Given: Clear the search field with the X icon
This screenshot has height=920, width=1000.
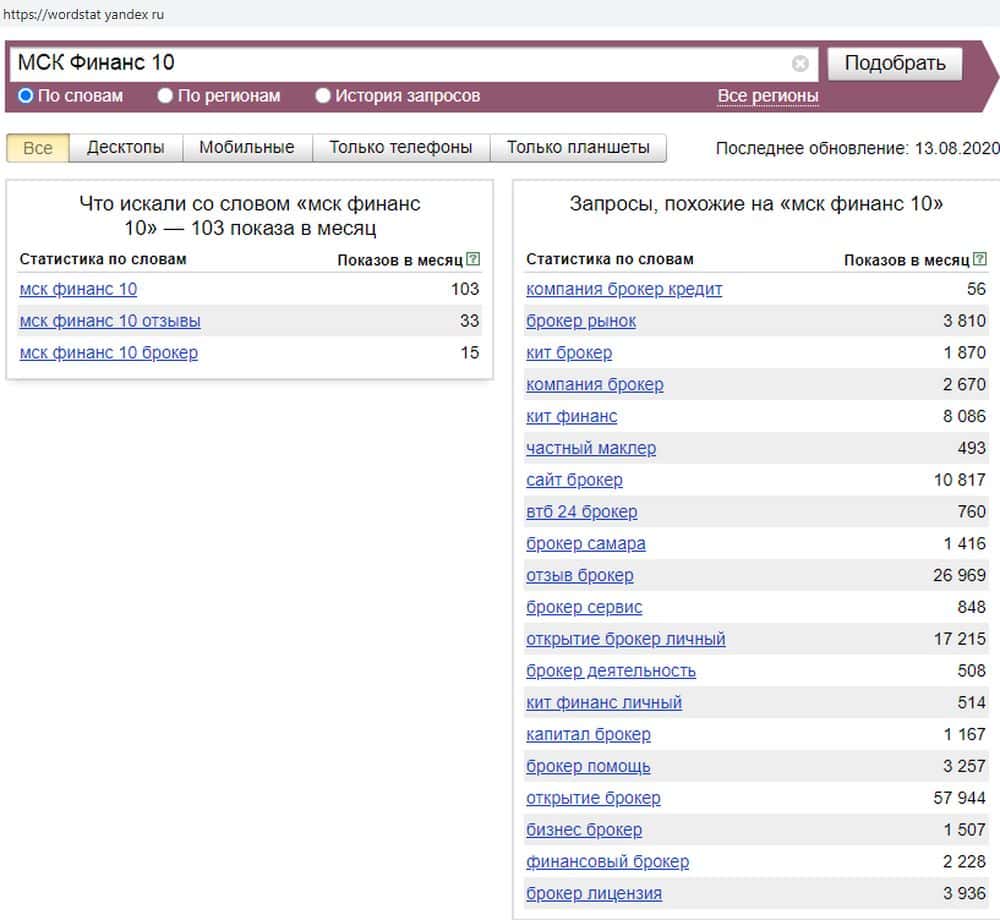Looking at the screenshot, I should point(800,64).
